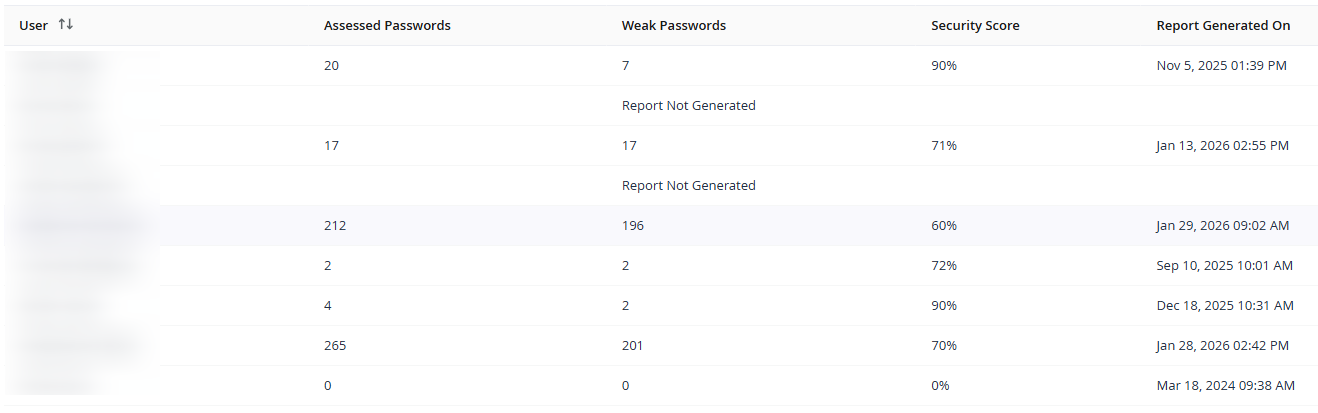Click the 265 assessed passwords cell

[x=335, y=345]
